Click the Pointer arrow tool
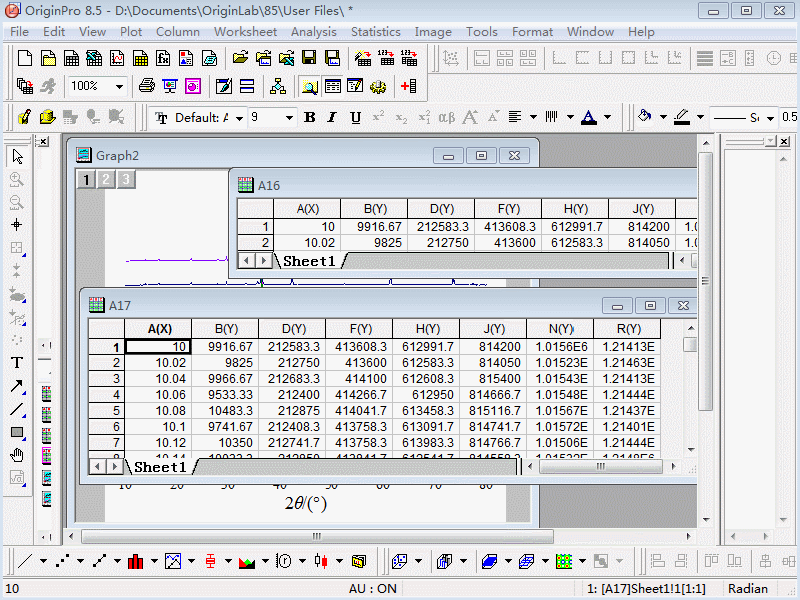Screen dimensions: 800x600 17,156
